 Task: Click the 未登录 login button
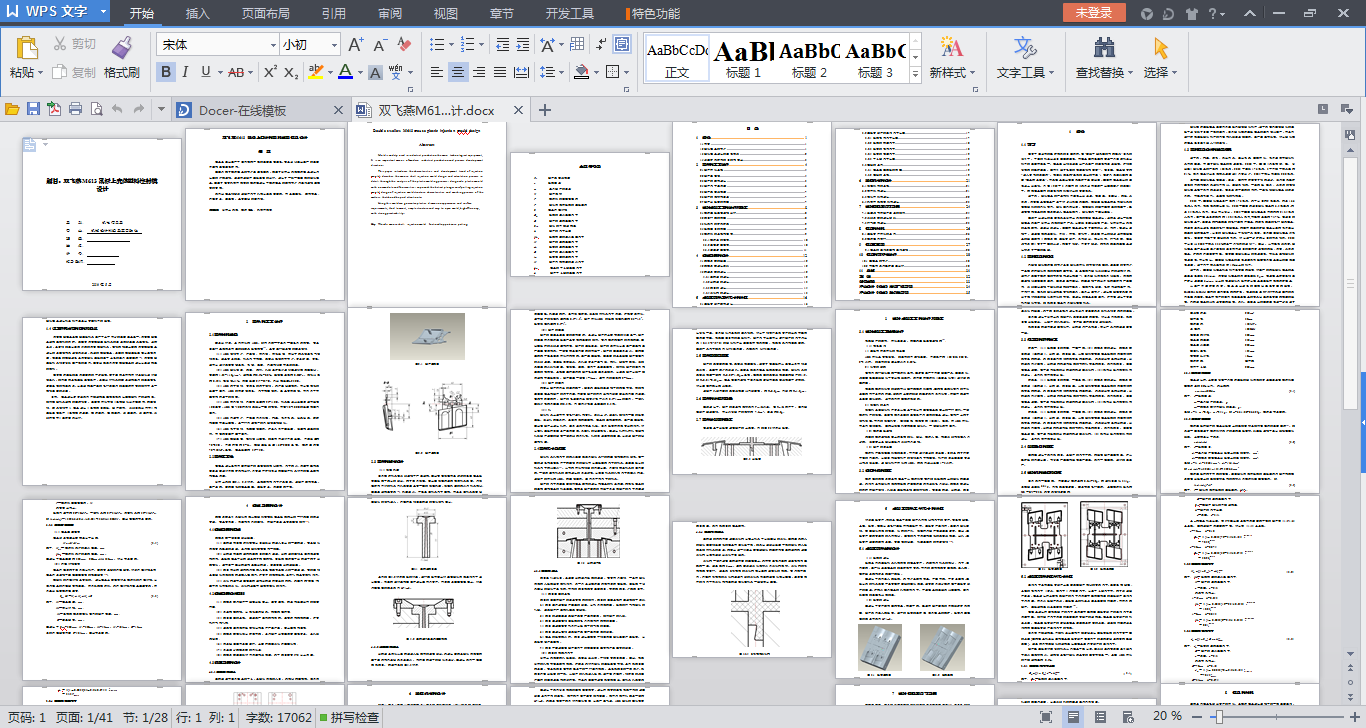(1093, 13)
